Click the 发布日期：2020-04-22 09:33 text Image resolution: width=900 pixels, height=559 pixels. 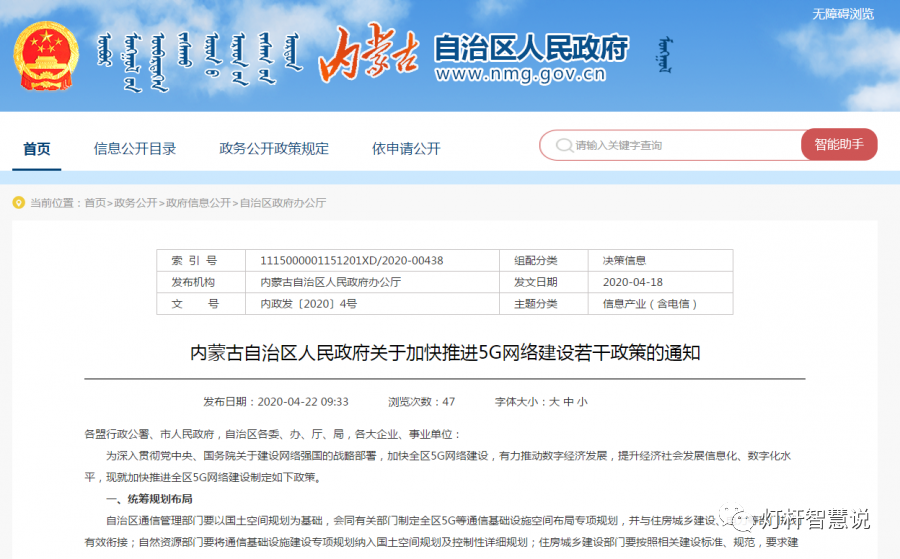tap(276, 402)
